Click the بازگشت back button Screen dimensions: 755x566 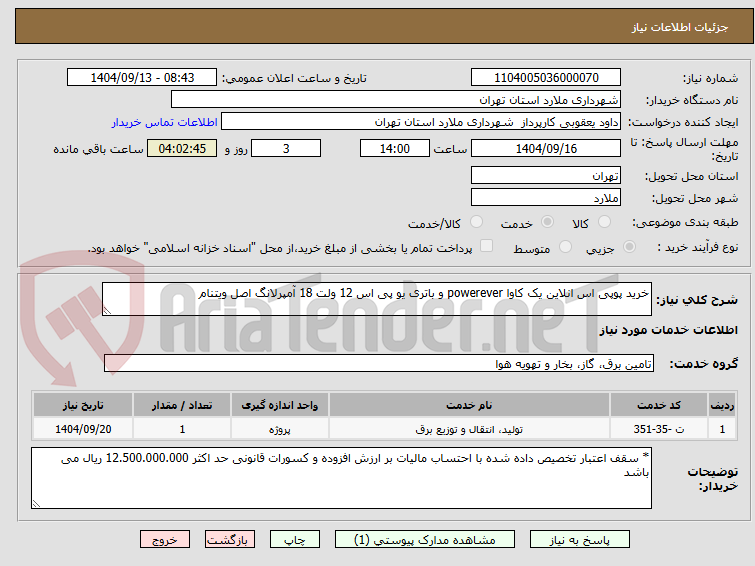pyautogui.click(x=230, y=540)
